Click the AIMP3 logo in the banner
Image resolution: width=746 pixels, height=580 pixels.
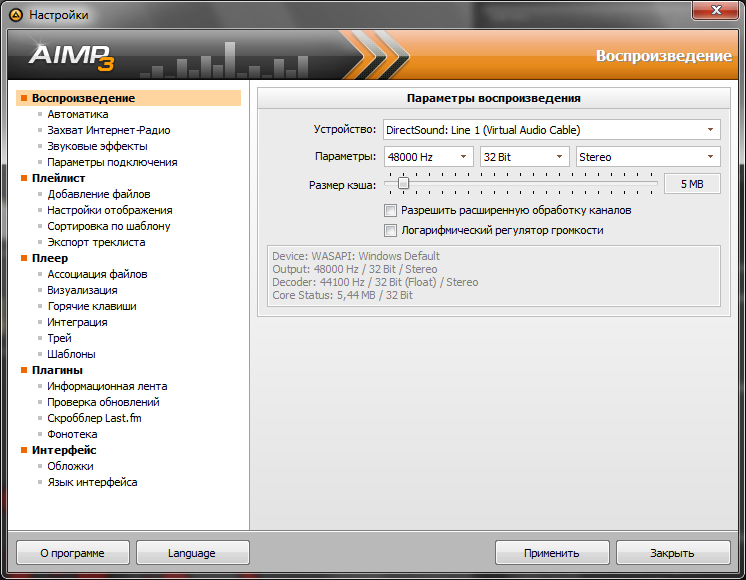(x=71, y=57)
